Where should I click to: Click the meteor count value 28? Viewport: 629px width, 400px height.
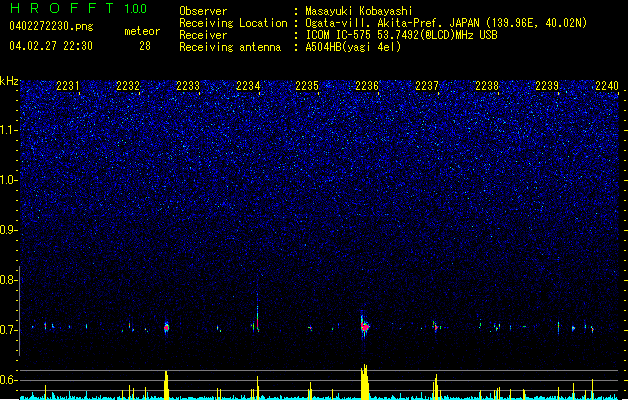pos(145,46)
